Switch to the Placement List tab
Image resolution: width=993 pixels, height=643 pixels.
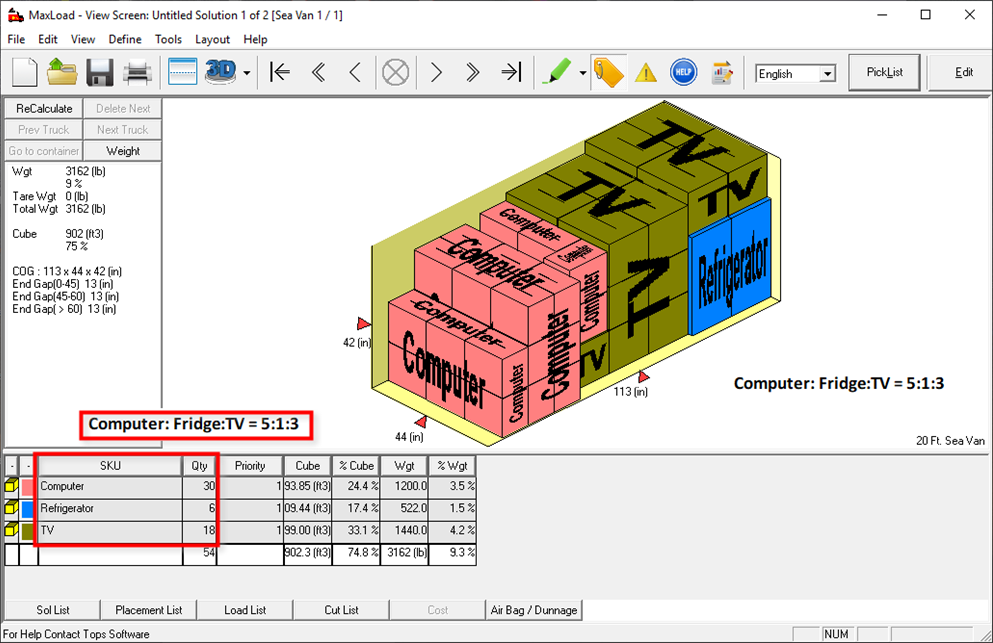[149, 610]
